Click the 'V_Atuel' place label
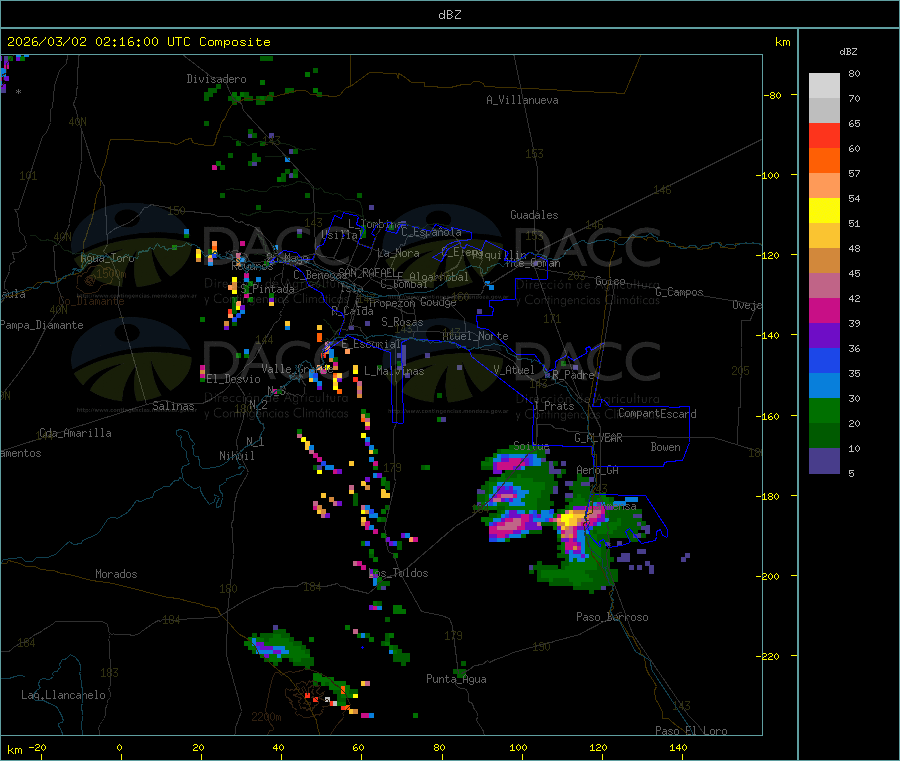The height and width of the screenshot is (761, 900). pos(514,370)
